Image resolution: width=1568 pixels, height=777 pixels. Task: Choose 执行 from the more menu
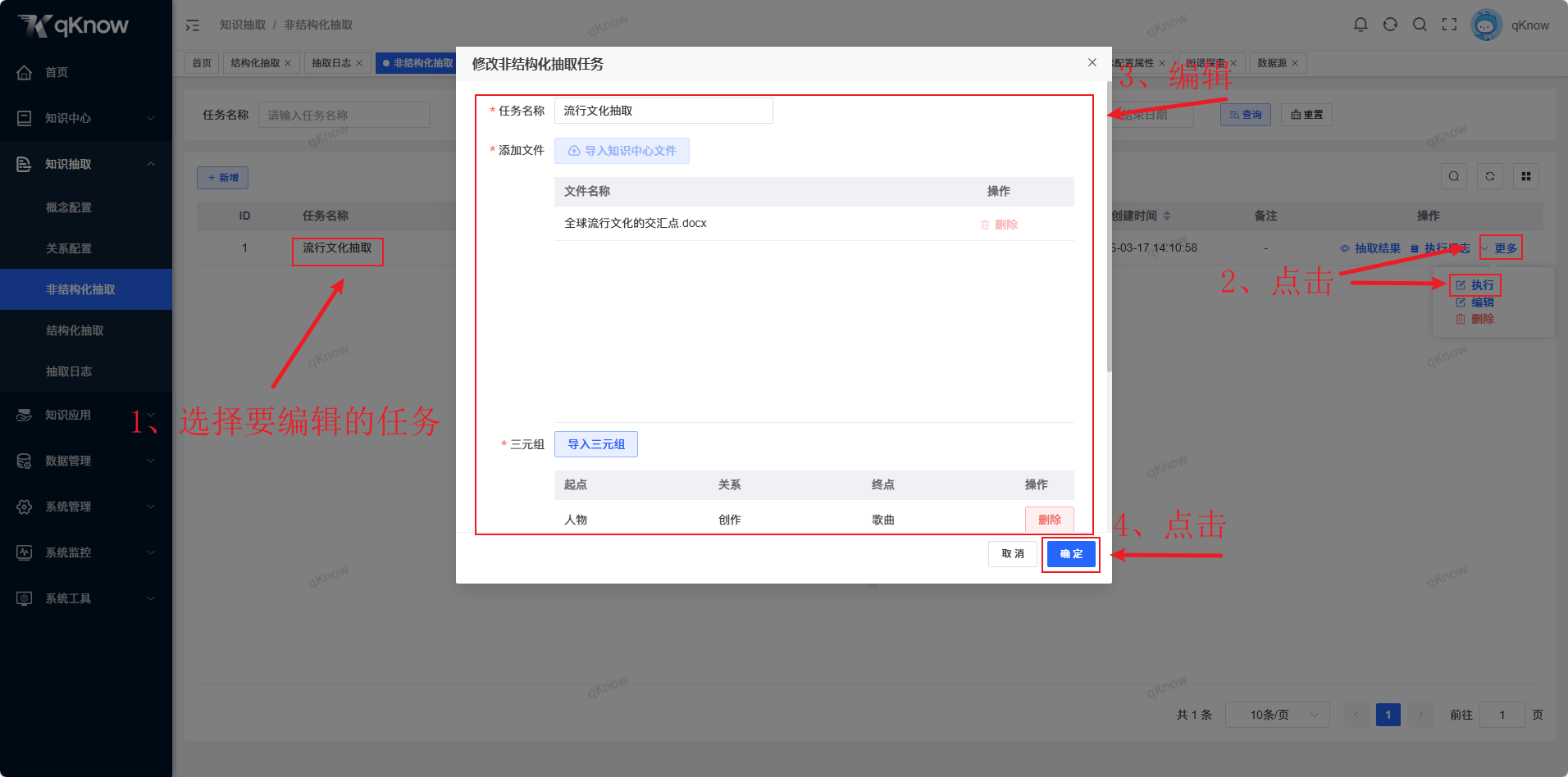1475,285
